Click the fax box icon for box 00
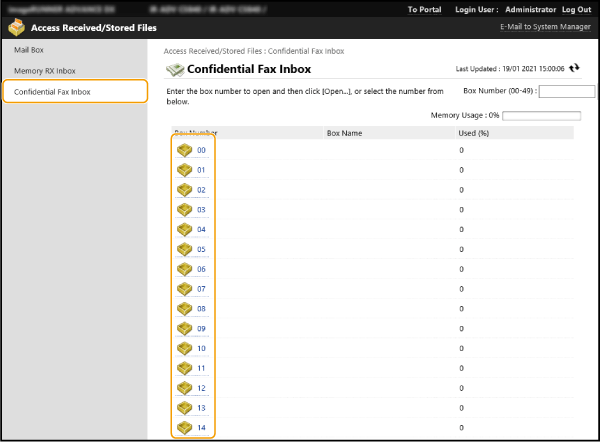The image size is (600, 442). point(184,150)
